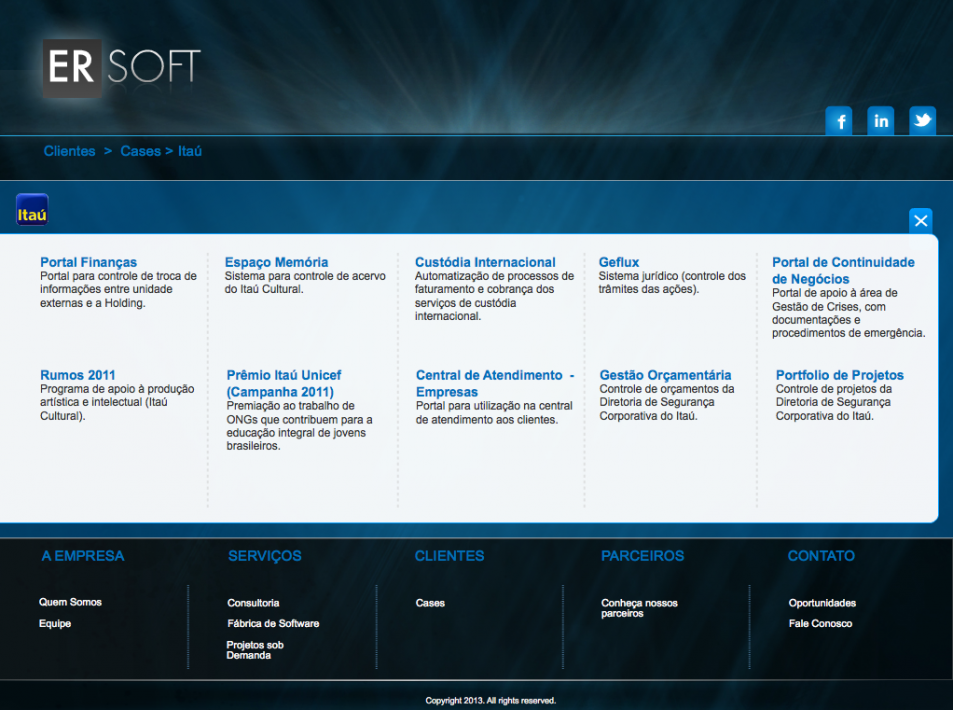Go to Cases in the breadcrumb
The width and height of the screenshot is (953, 710).
point(140,151)
